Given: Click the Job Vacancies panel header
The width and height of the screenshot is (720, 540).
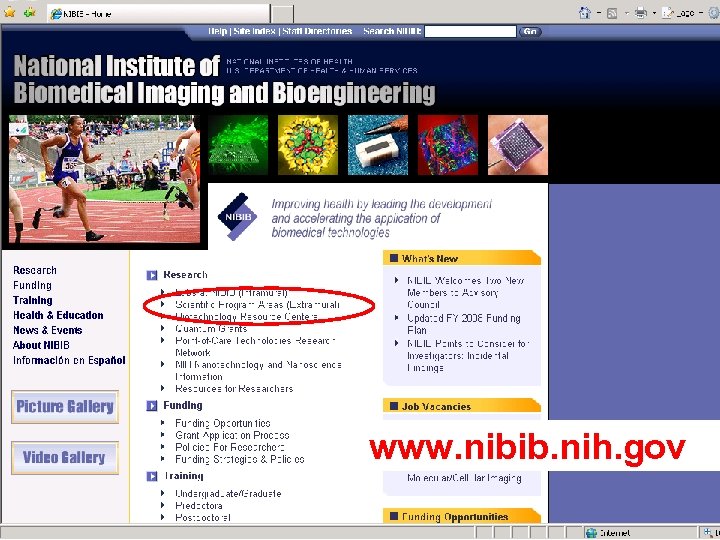Looking at the screenshot, I should click(x=462, y=406).
